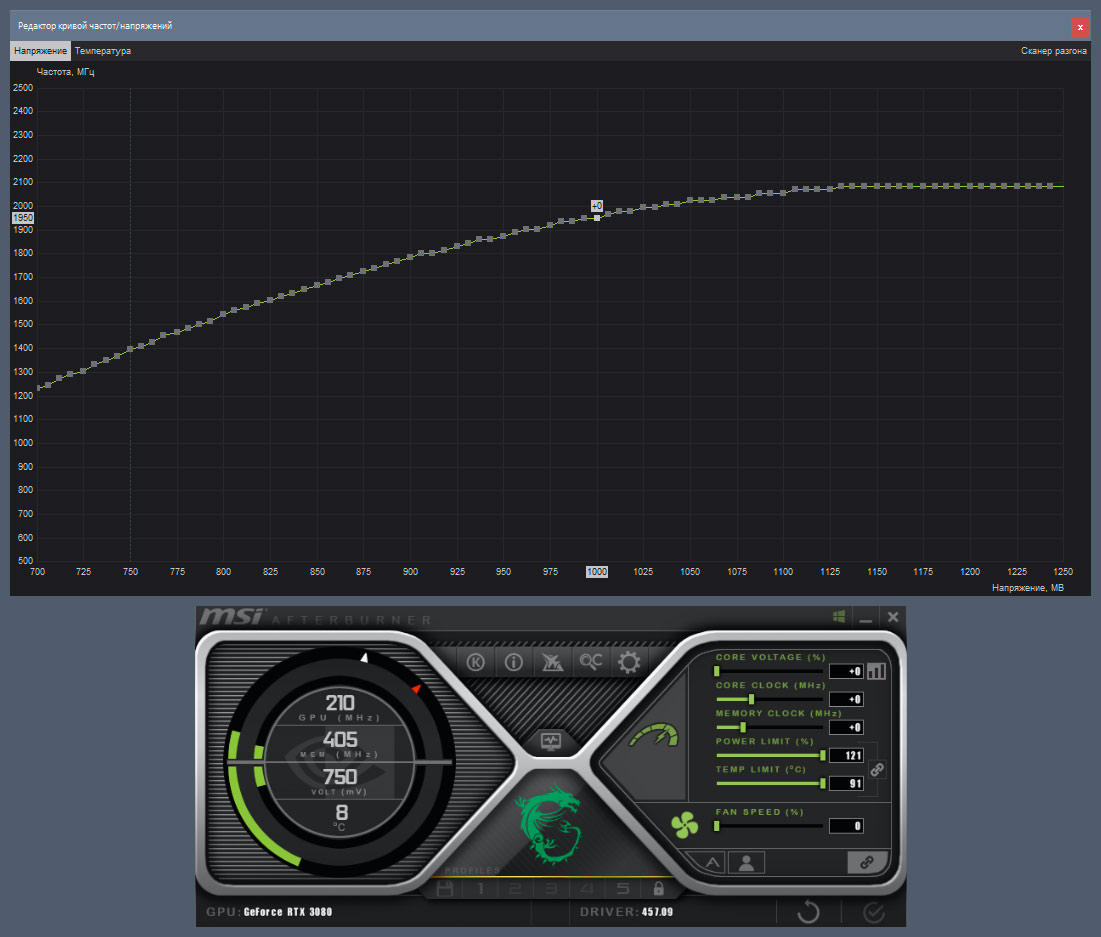Image resolution: width=1101 pixels, height=937 pixels.
Task: Click the Power Limit slider handle
Action: tap(822, 756)
